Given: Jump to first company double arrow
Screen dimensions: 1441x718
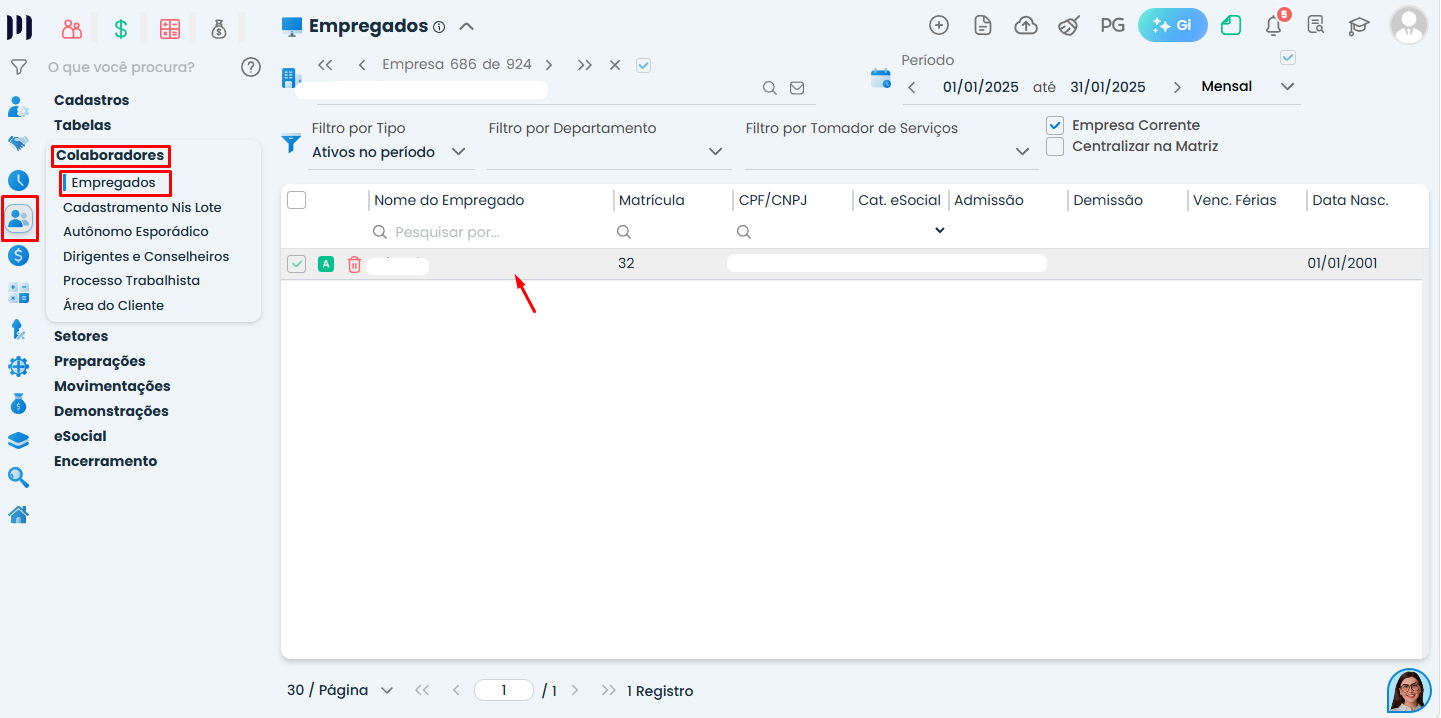Looking at the screenshot, I should click(325, 65).
